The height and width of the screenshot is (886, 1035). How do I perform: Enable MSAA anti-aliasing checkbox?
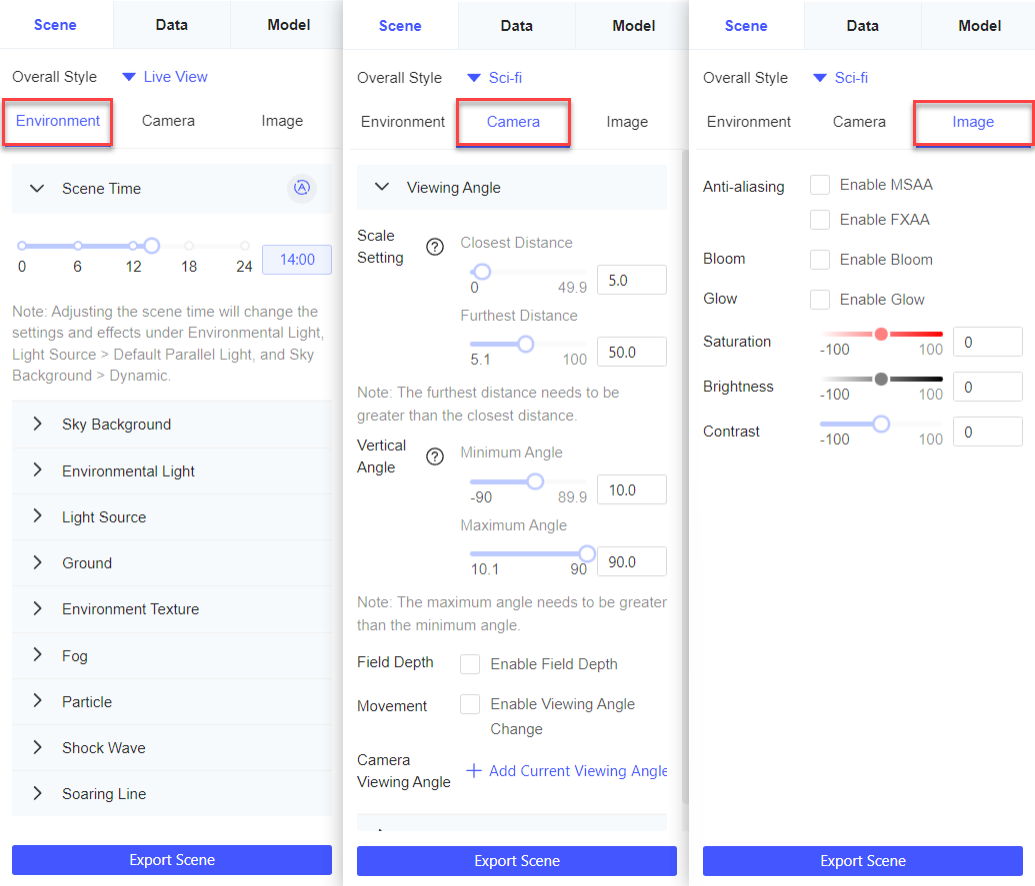click(x=820, y=185)
